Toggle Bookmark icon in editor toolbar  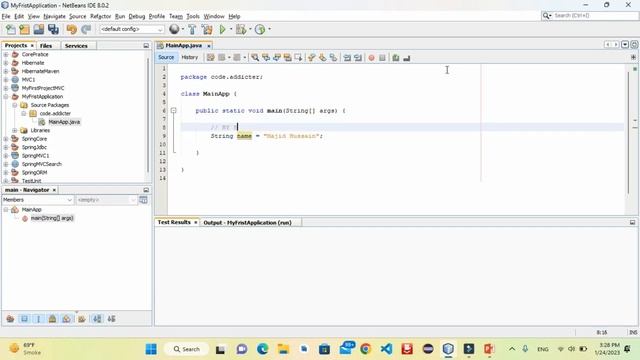tap(333, 58)
